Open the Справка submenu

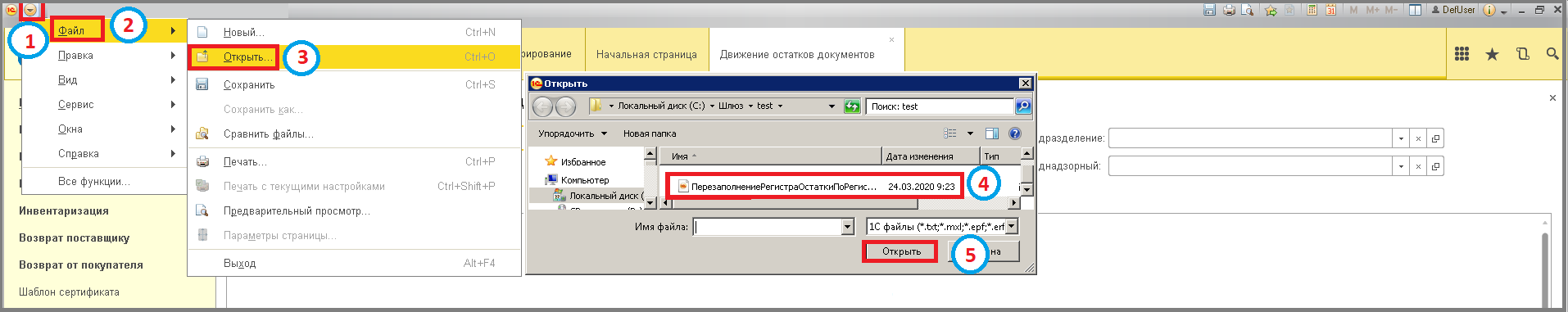point(104,153)
